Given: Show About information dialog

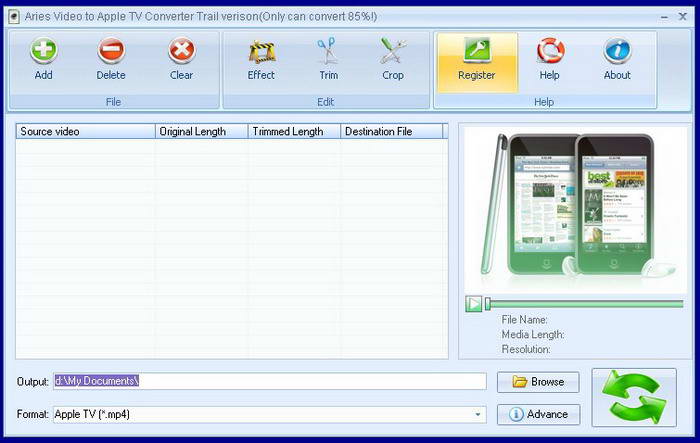Looking at the screenshot, I should (617, 60).
